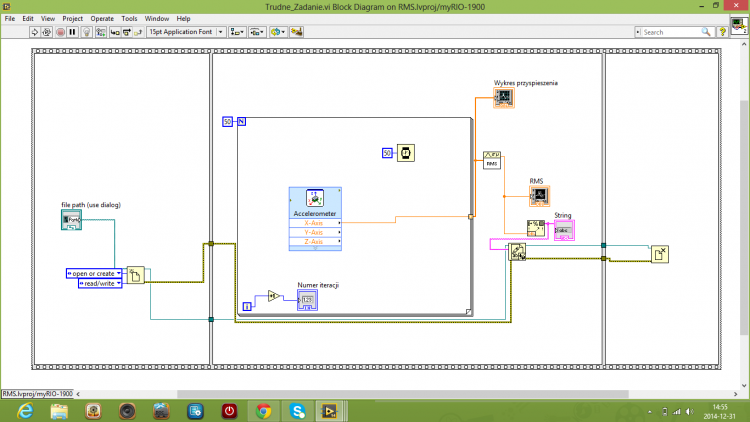This screenshot has height=422, width=750.
Task: Select the Write to Text File node
Action: [517, 252]
